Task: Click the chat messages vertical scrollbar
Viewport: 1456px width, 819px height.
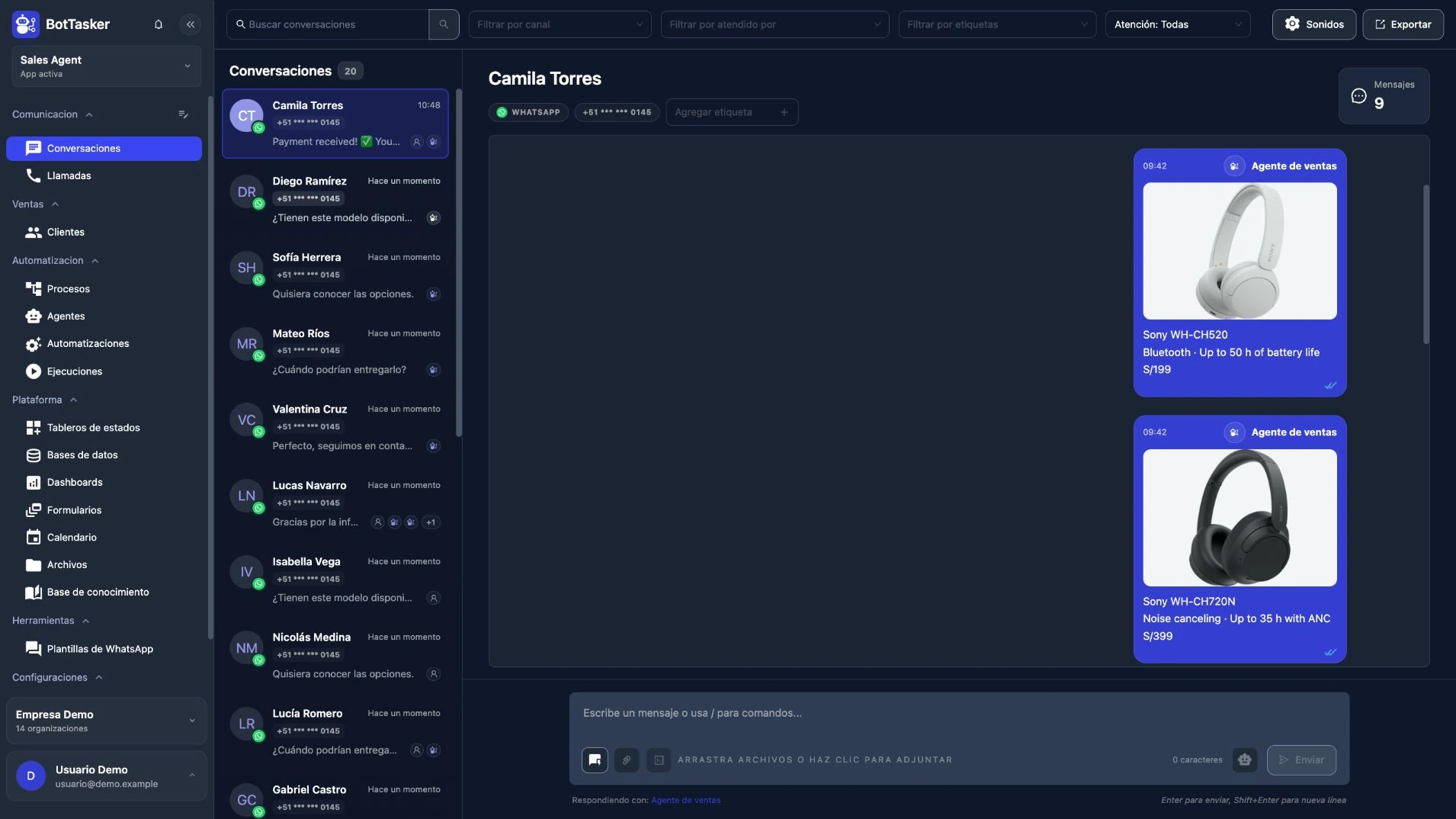Action: pyautogui.click(x=1426, y=265)
